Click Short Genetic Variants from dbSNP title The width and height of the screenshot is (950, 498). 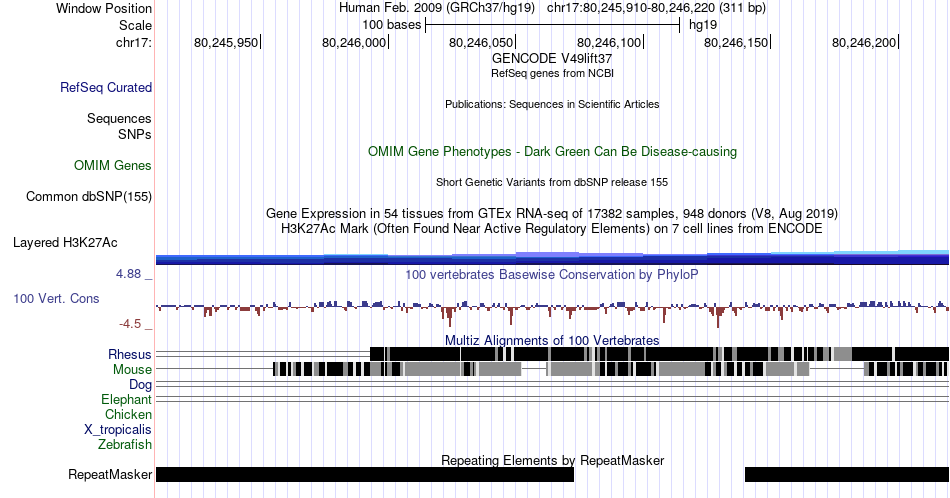pos(552,182)
